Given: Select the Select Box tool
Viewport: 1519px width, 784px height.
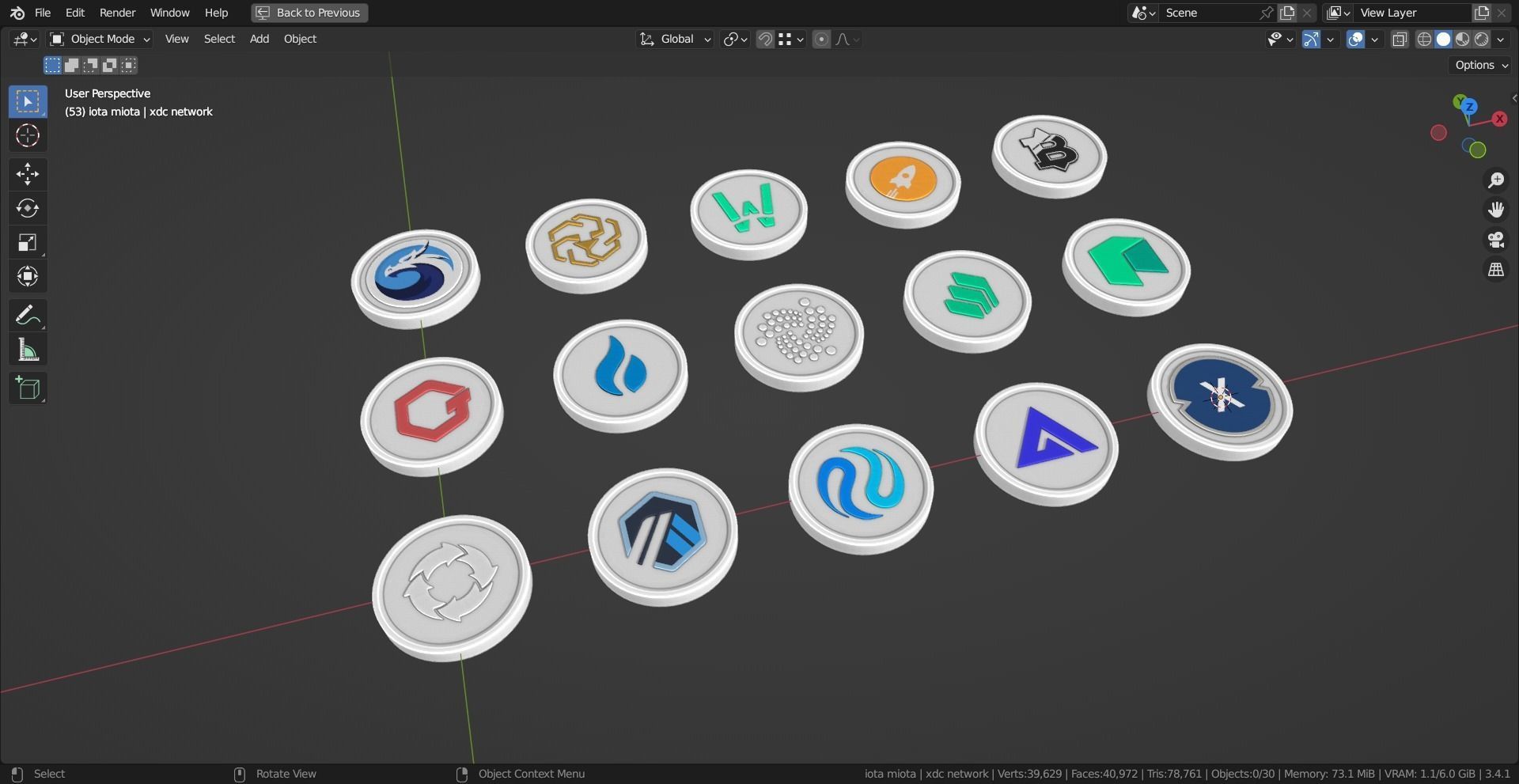Looking at the screenshot, I should [28, 101].
